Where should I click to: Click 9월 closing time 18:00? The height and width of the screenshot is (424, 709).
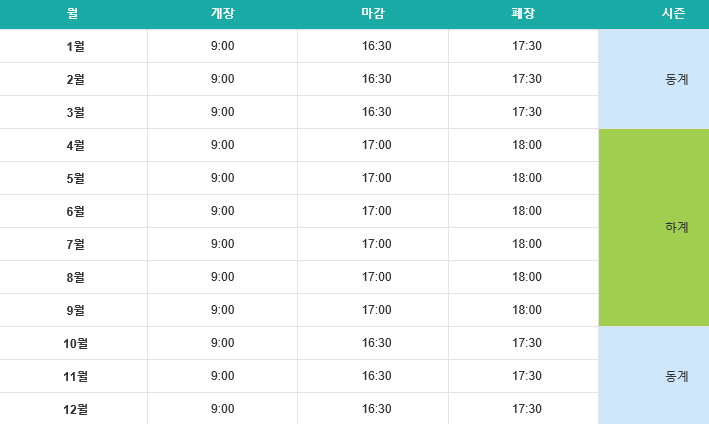click(x=527, y=310)
